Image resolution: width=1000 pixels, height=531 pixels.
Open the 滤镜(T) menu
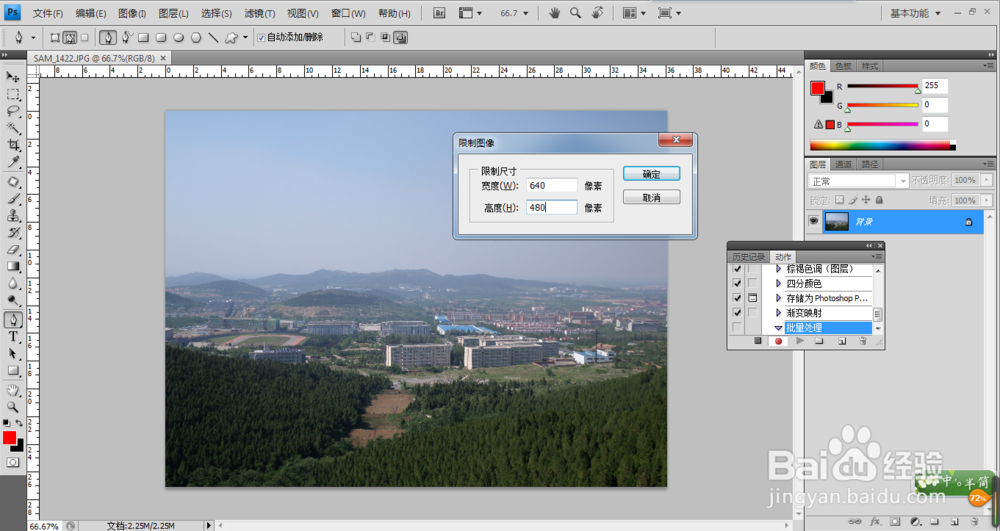point(260,13)
